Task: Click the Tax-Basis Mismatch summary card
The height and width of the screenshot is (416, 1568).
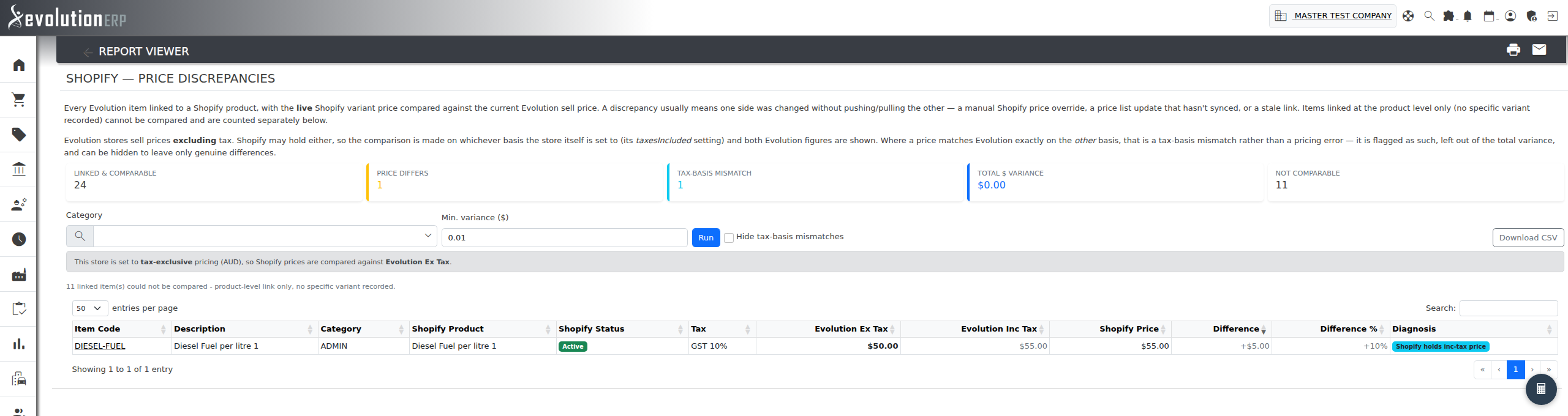Action: [x=815, y=182]
